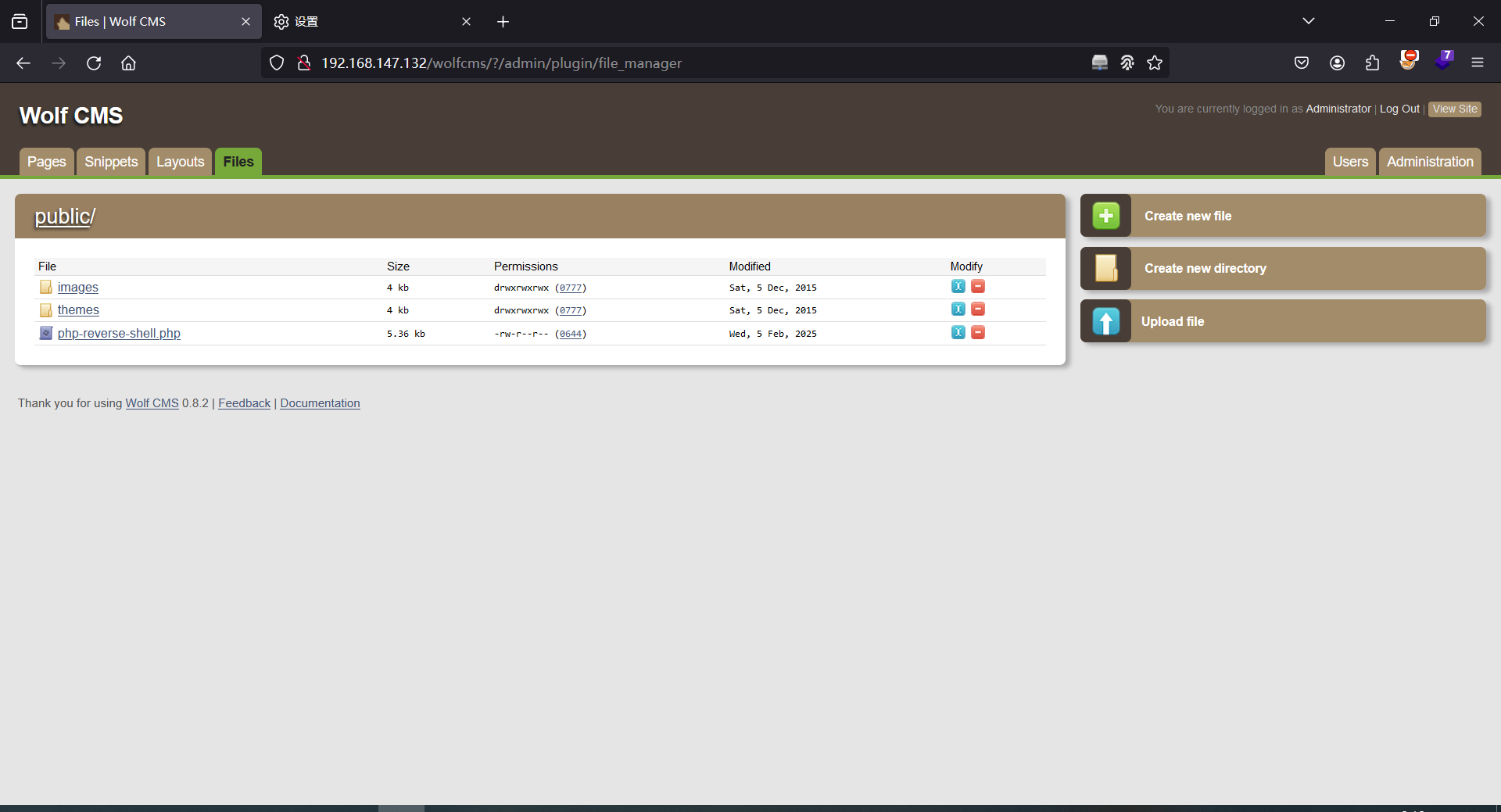Reload the current page
Viewport: 1501px width, 812px height.
point(94,63)
